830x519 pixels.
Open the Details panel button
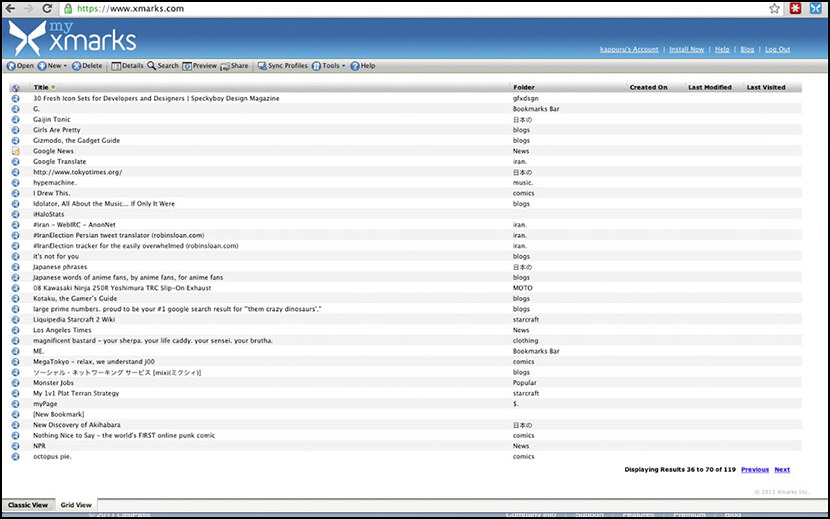click(127, 66)
